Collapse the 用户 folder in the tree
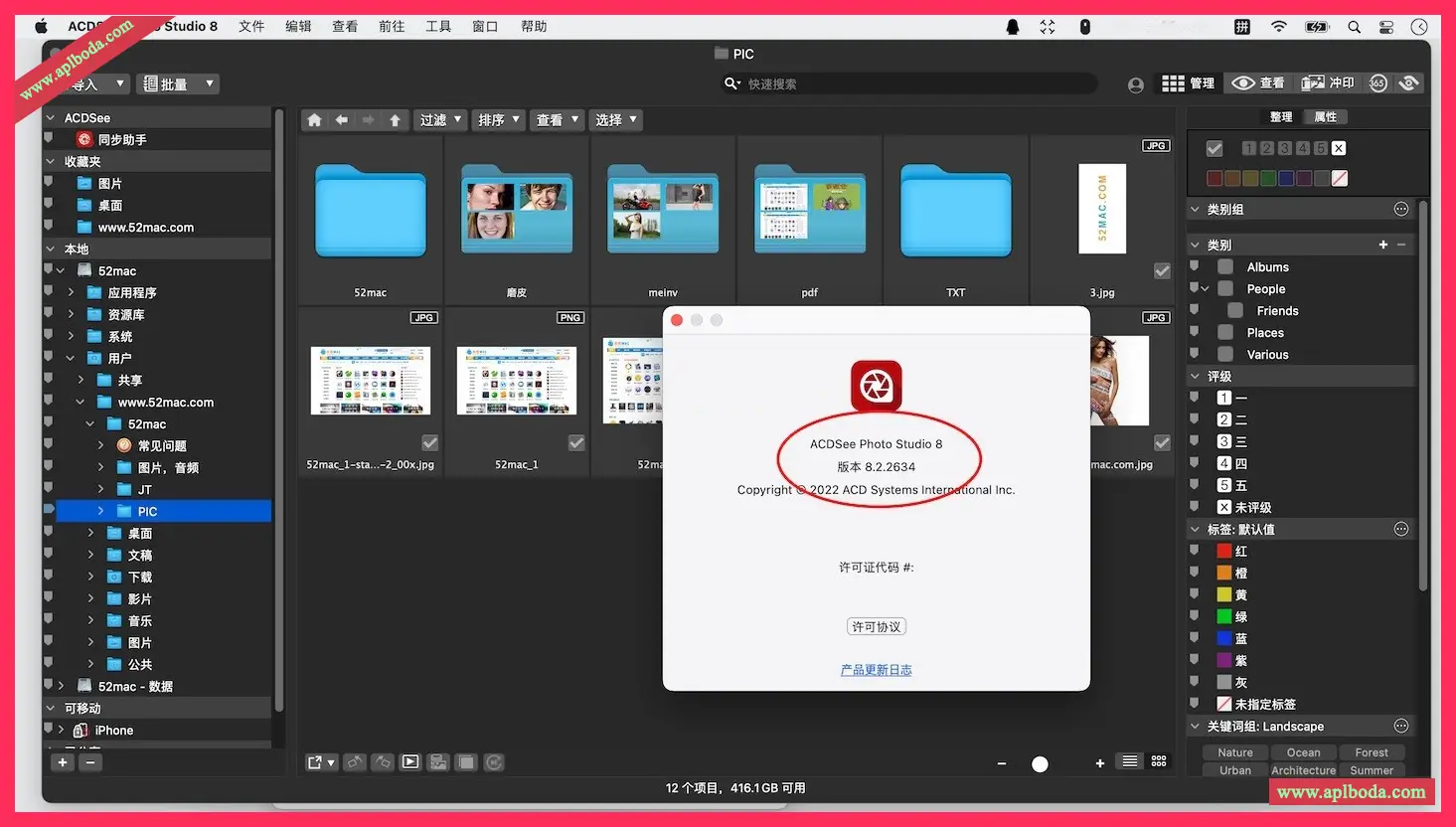The width and height of the screenshot is (1456, 827). 71,358
